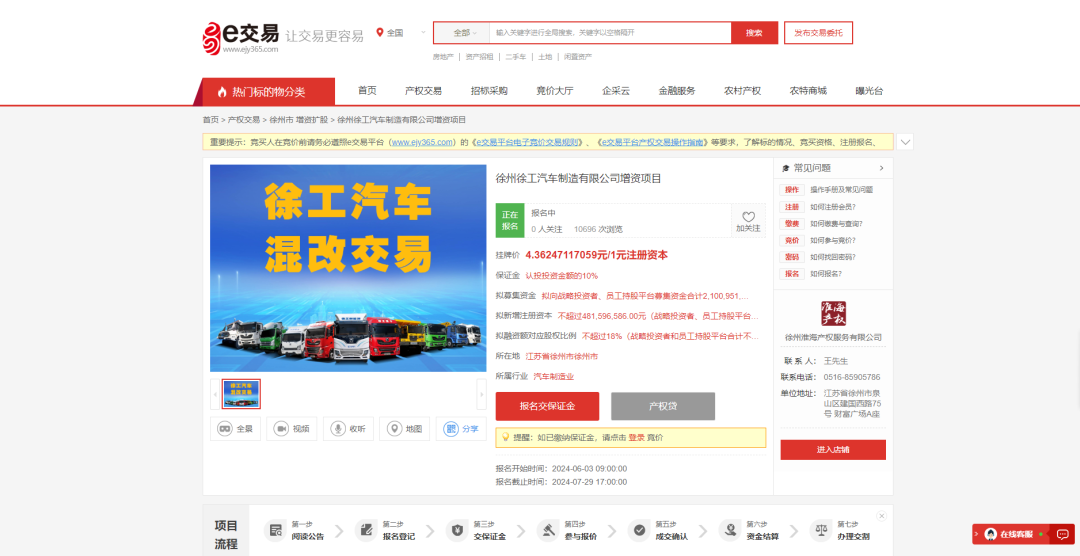The image size is (1080, 556).
Task: Select the 徐工汽车 image thumbnail
Action: click(x=241, y=394)
